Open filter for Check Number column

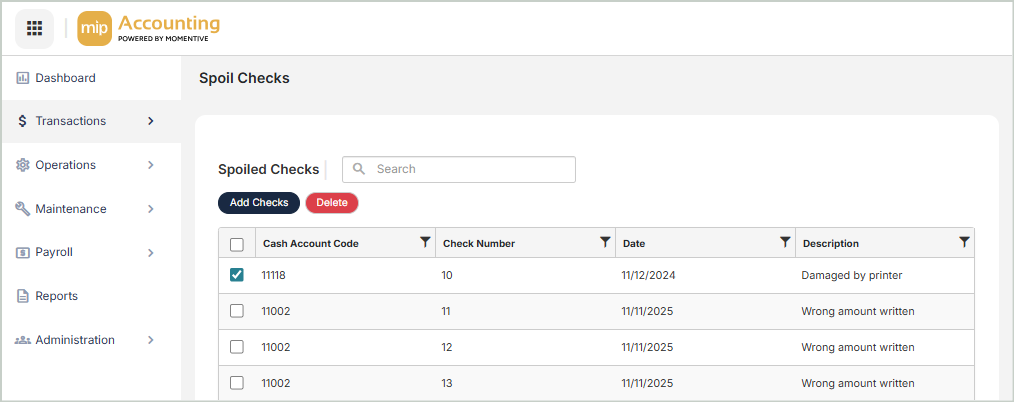point(605,242)
